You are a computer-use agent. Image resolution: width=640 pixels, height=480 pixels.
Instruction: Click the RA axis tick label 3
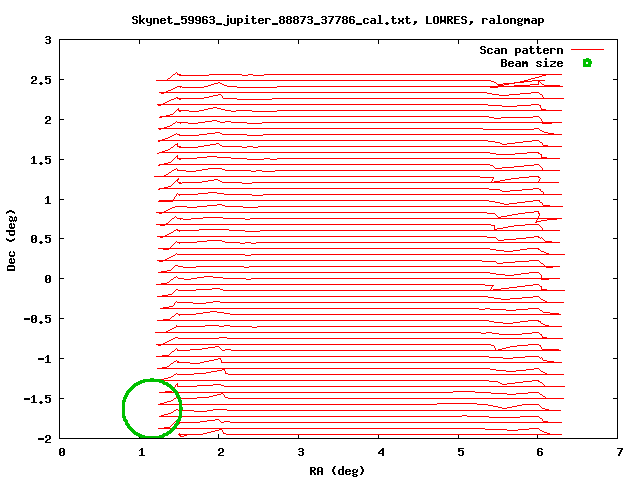(x=301, y=452)
